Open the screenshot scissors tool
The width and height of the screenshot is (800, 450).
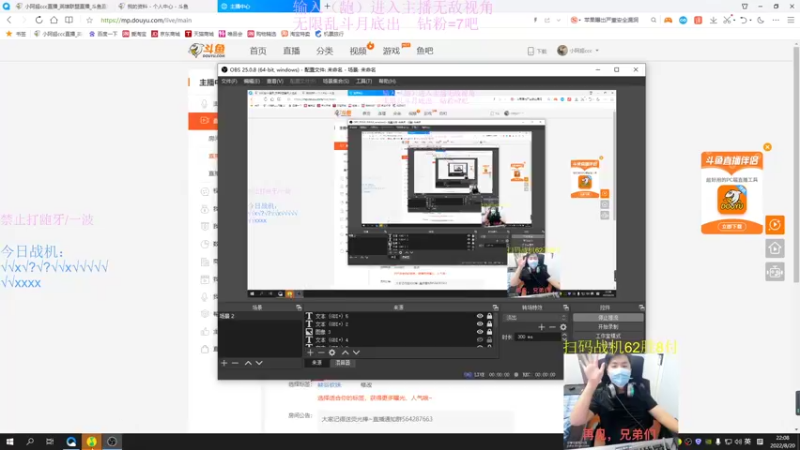pos(727,20)
